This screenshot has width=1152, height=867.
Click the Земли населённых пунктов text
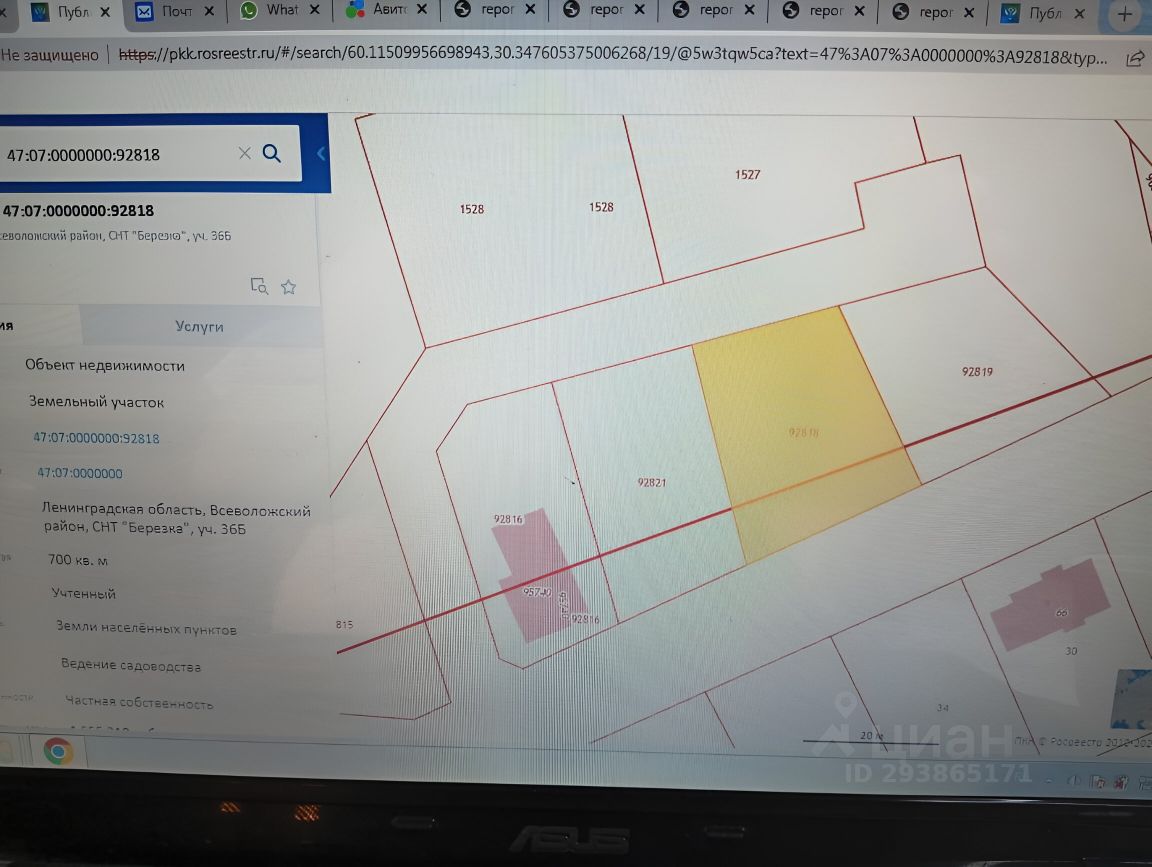coord(146,627)
